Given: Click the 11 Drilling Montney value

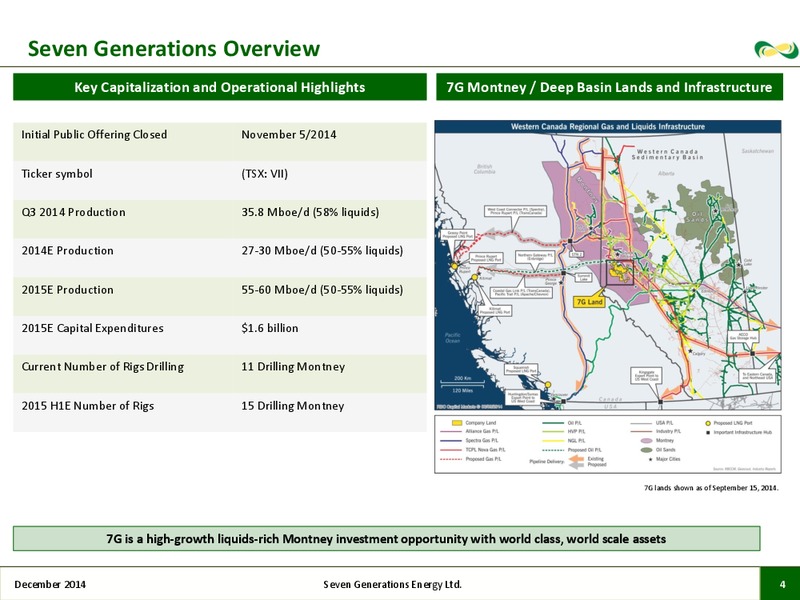Looking at the screenshot, I should [x=293, y=367].
